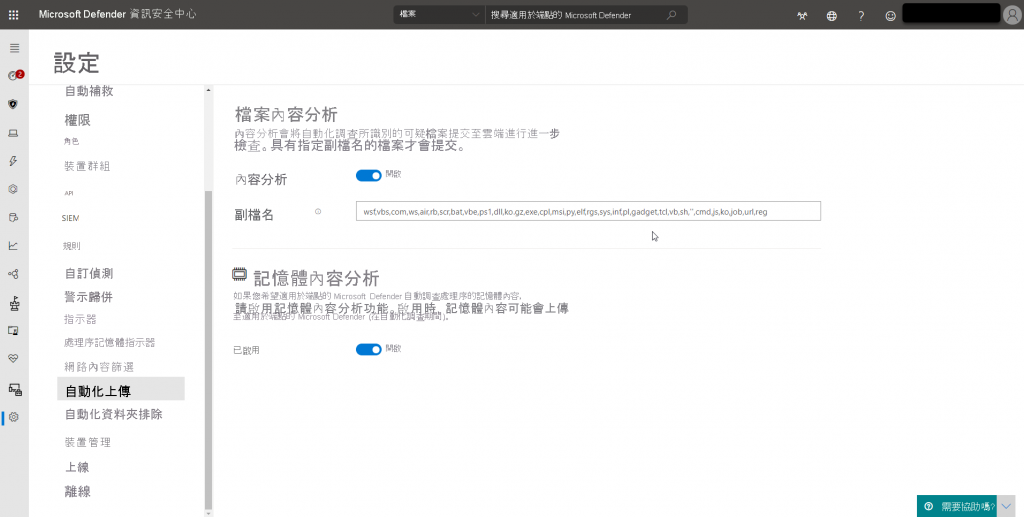Toggle the 內容分析 switch

point(368,176)
